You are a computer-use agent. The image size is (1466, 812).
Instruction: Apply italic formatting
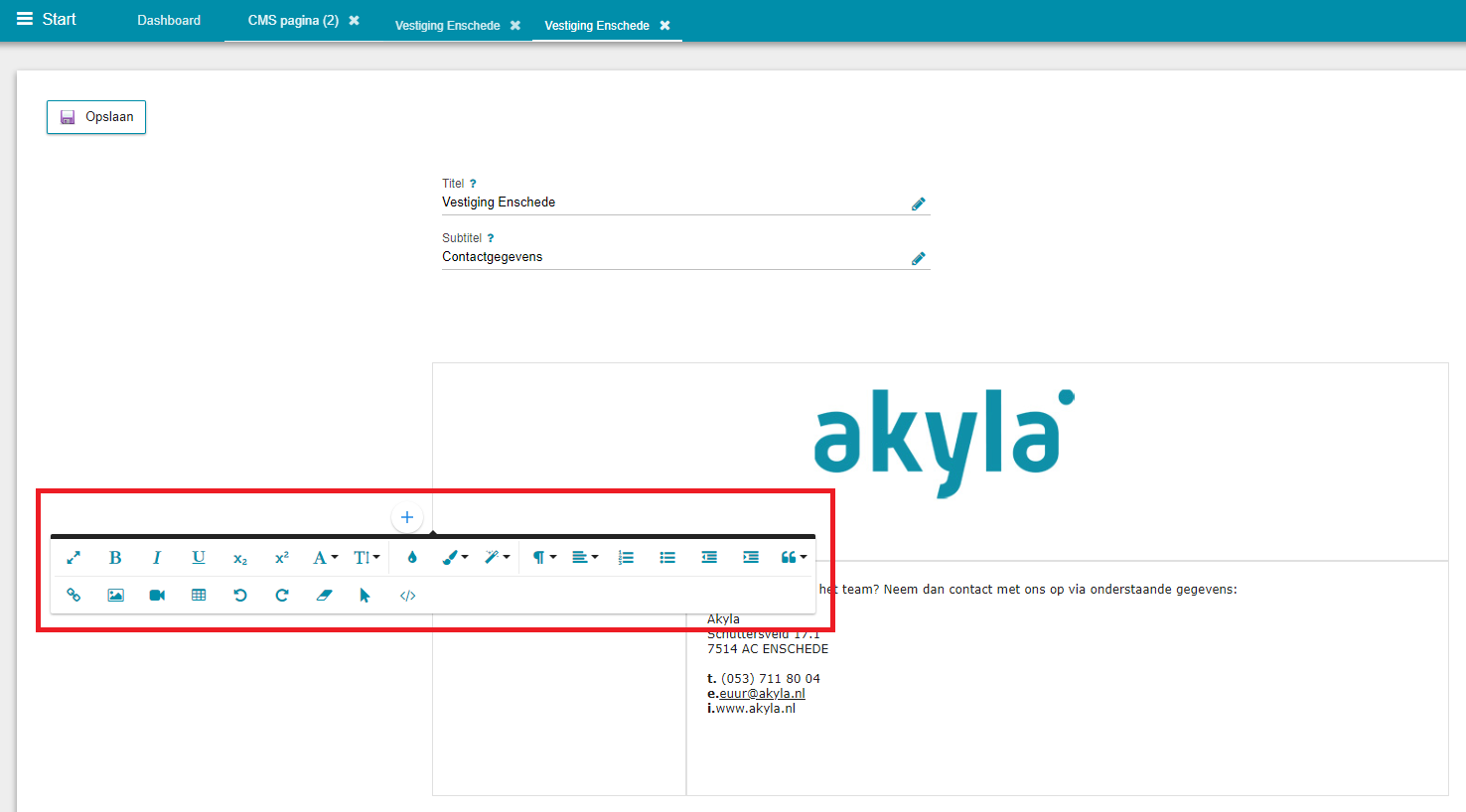click(157, 558)
